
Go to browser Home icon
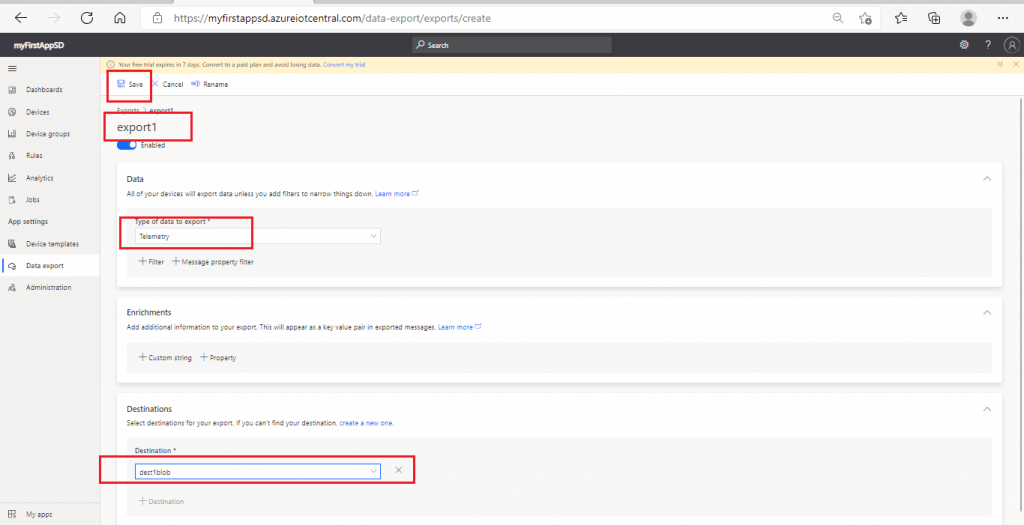pyautogui.click(x=120, y=18)
